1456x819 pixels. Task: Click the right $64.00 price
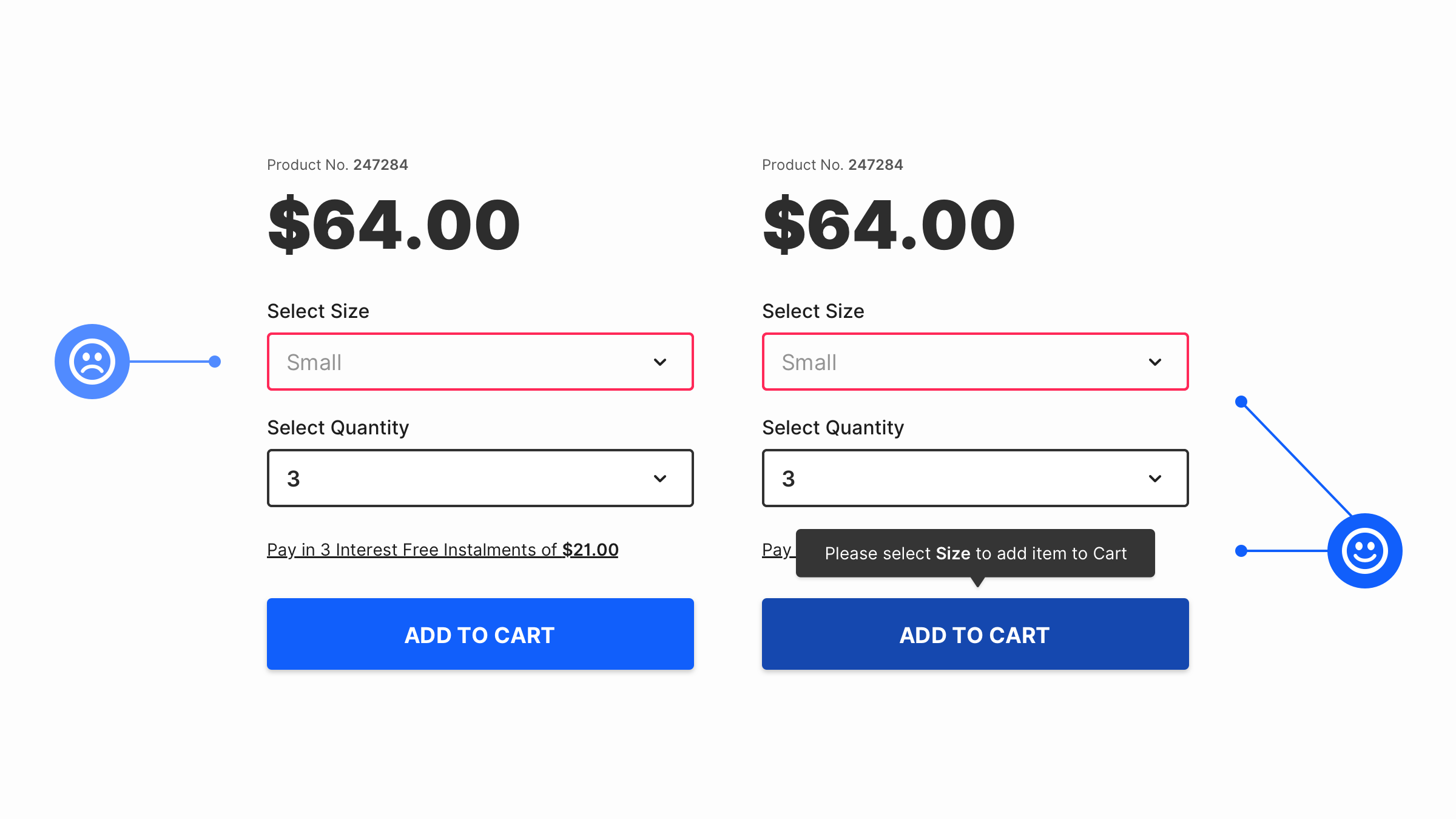(x=889, y=225)
